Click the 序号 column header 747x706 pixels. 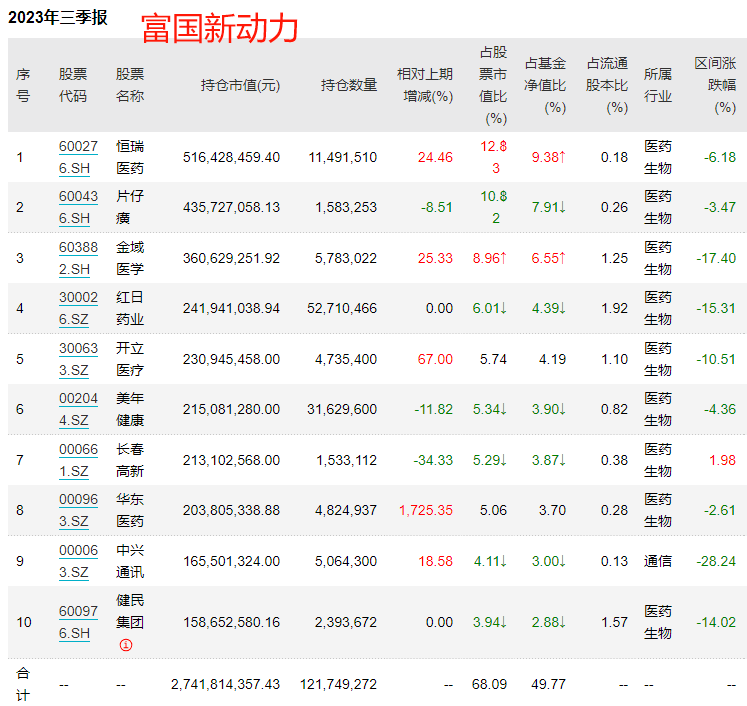[23, 85]
